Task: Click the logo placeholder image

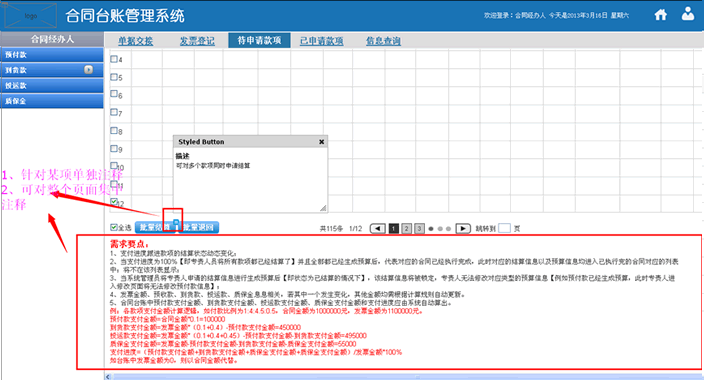Action: tap(31, 16)
